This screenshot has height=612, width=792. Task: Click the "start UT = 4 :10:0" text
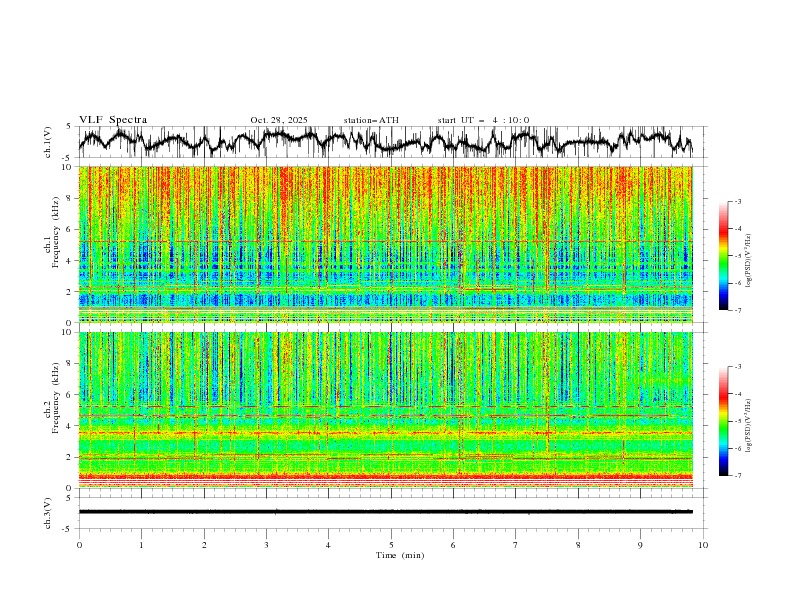[x=483, y=120]
